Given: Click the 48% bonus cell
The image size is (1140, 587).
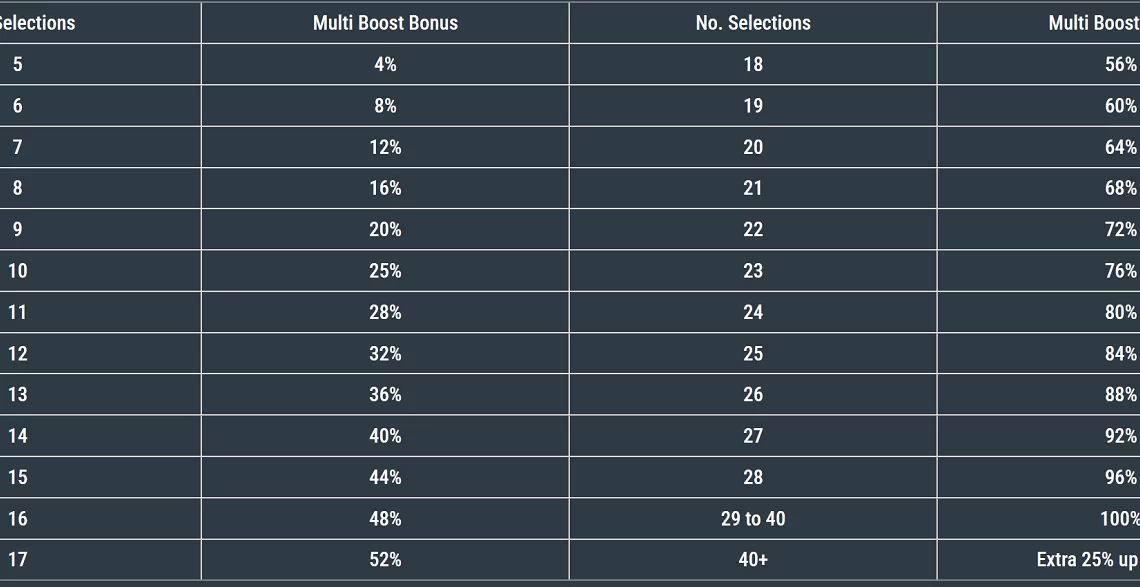Looking at the screenshot, I should click(x=385, y=519).
